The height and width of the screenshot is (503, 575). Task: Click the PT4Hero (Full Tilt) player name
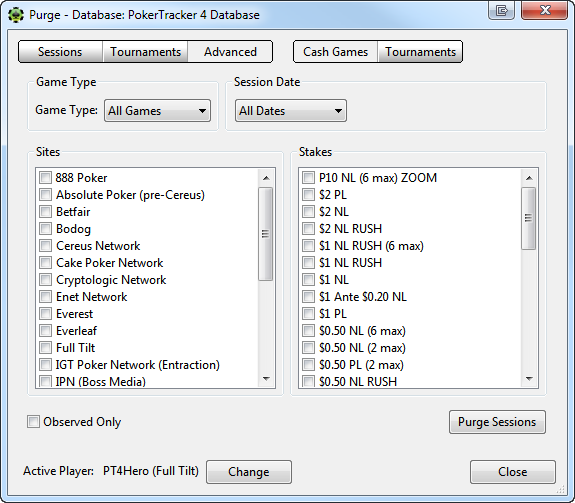tap(151, 471)
